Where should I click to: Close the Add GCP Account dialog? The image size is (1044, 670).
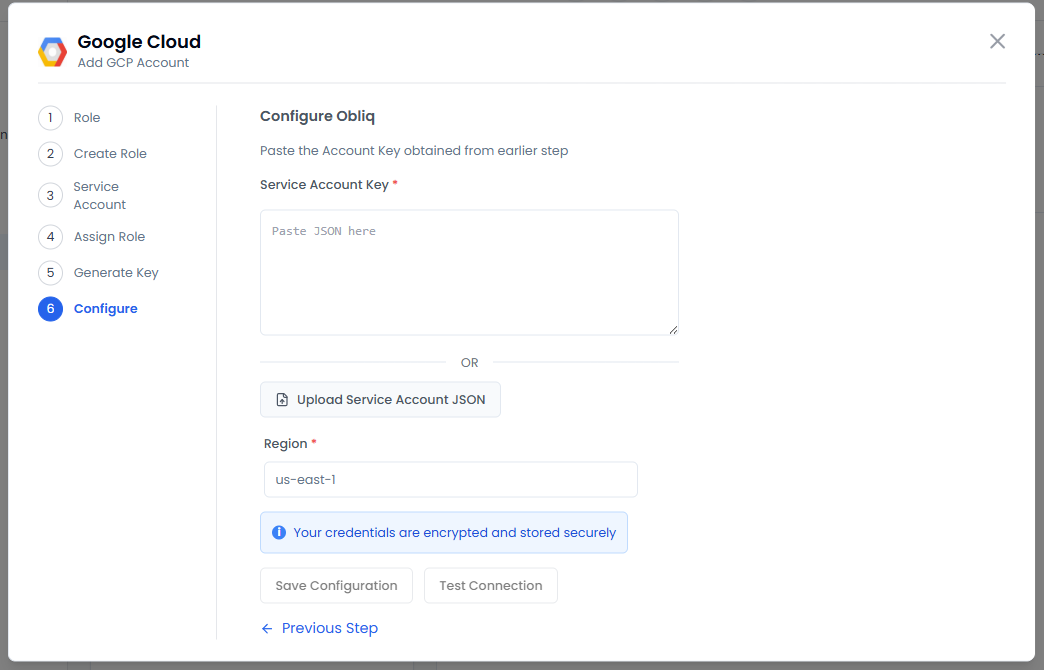pos(997,41)
